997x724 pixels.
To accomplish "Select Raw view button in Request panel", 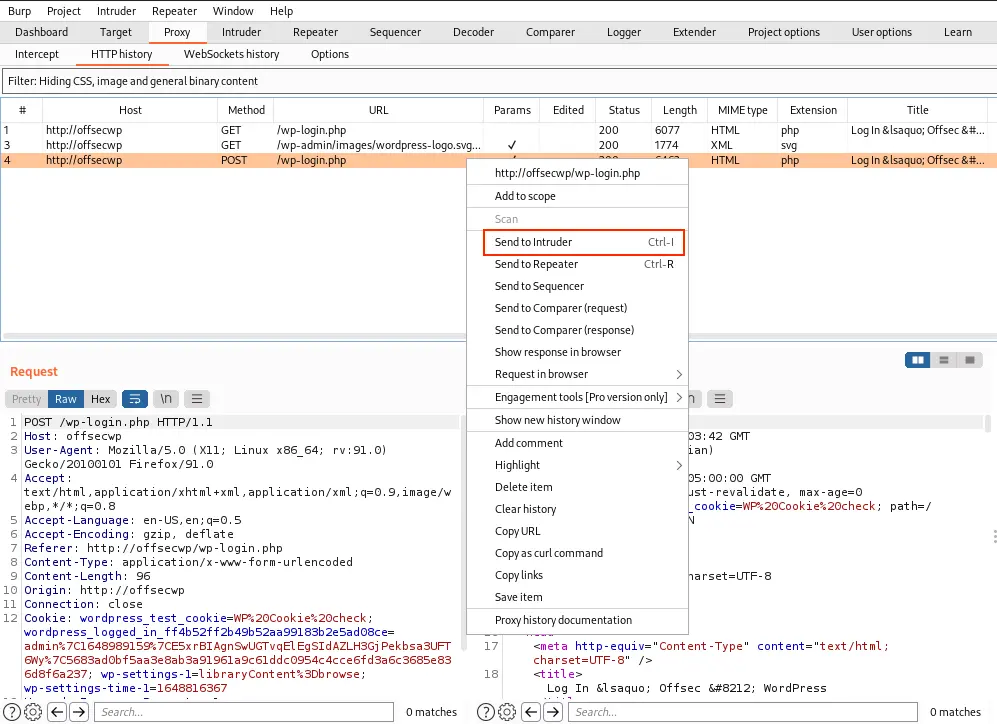I will (x=66, y=399).
